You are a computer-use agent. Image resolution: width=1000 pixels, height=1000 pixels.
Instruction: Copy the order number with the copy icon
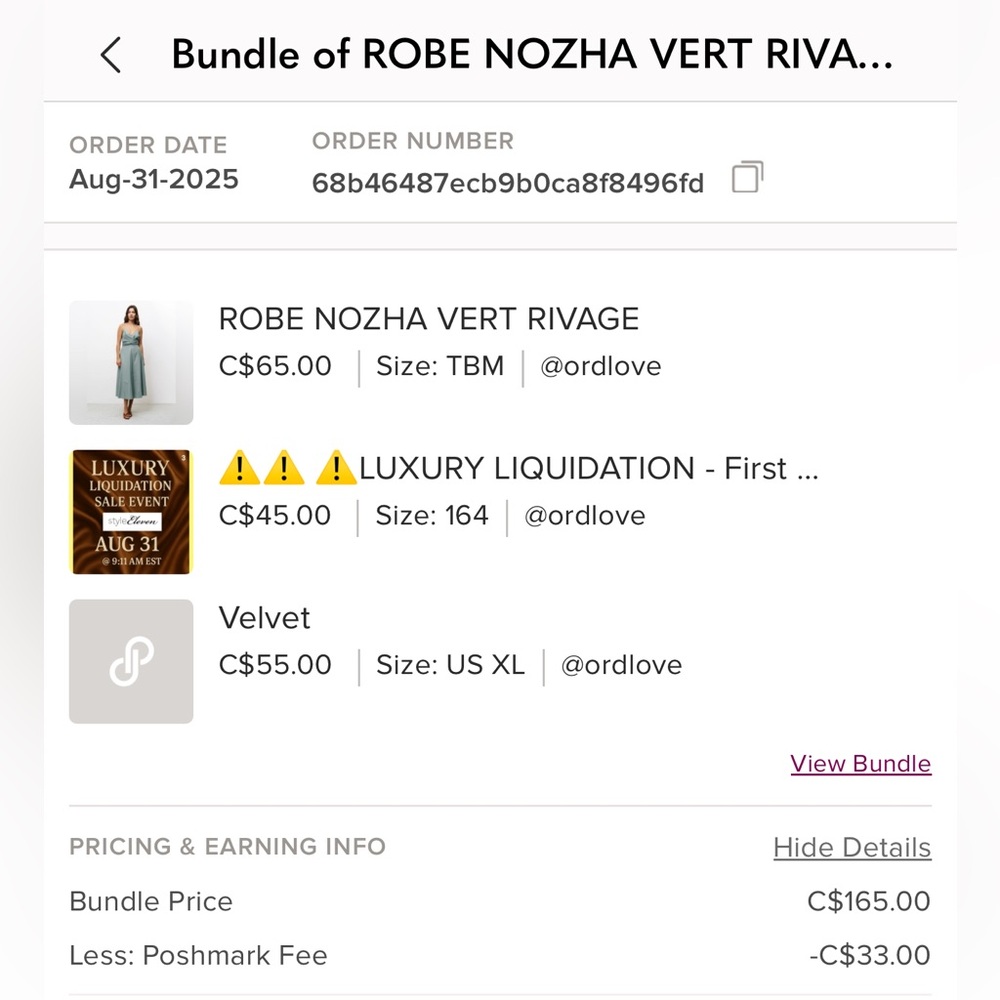[747, 177]
